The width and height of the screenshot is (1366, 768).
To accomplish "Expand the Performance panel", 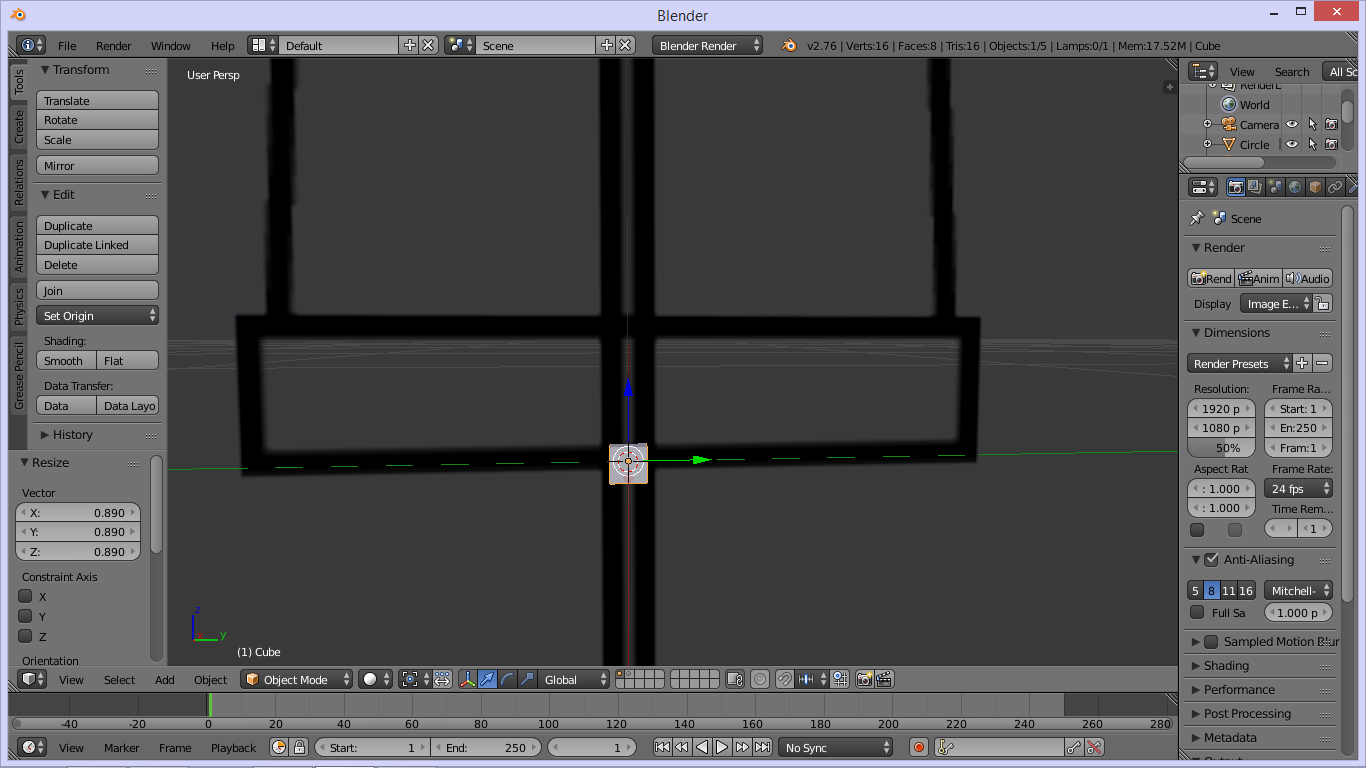I will [x=1239, y=689].
